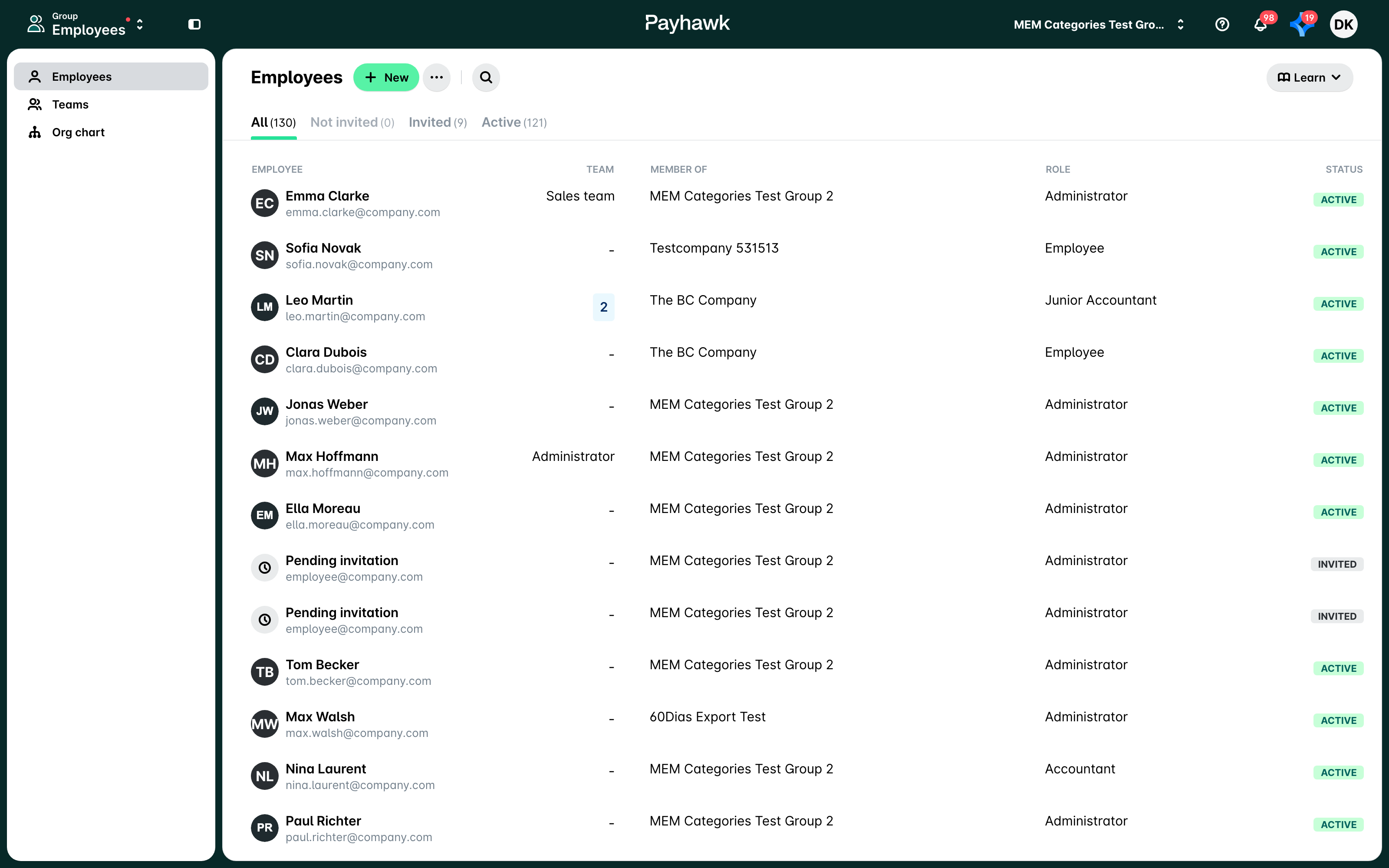Open the DK user avatar menu

click(x=1343, y=24)
